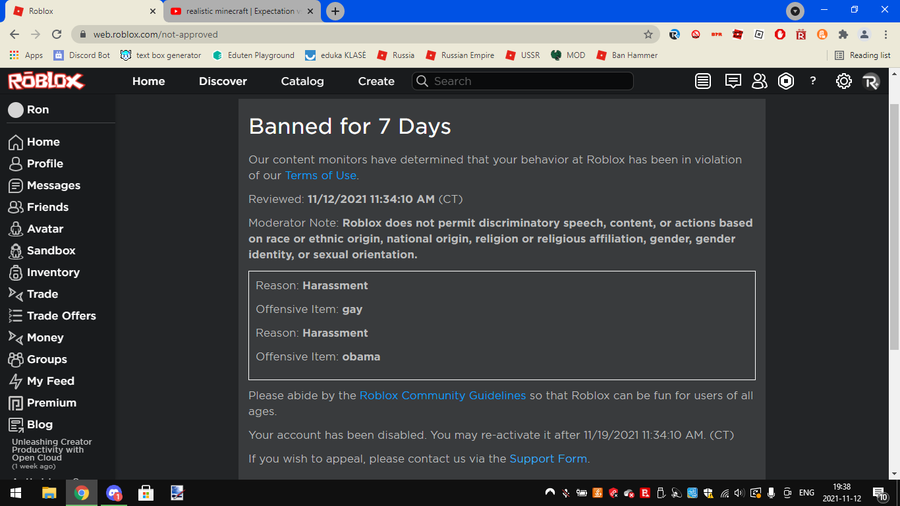Show hidden system tray icons
The width and height of the screenshot is (900, 506).
[550, 493]
